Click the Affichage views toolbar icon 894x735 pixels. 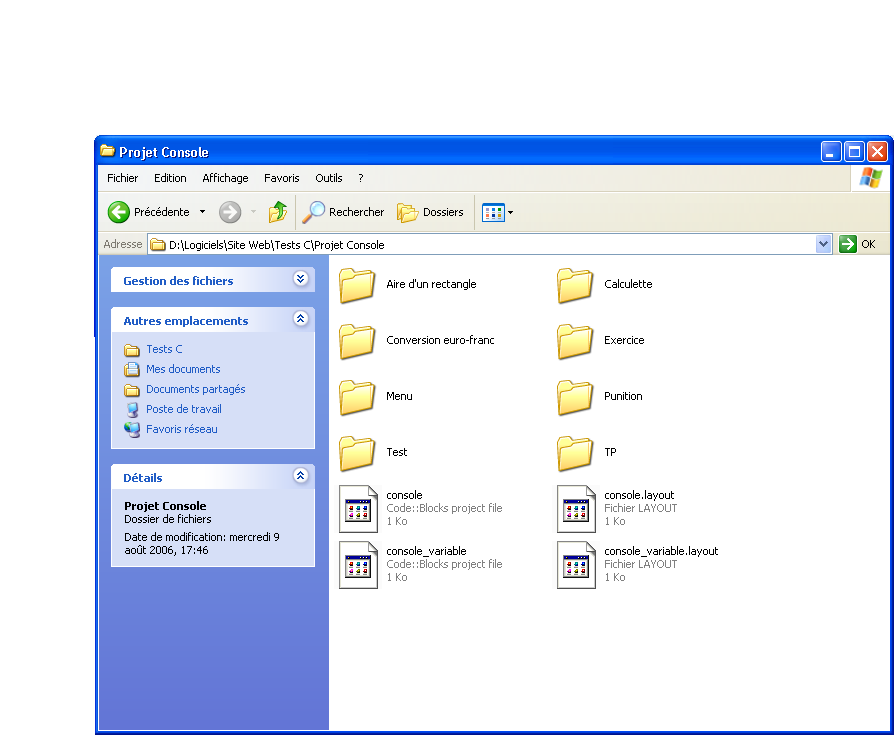click(492, 211)
